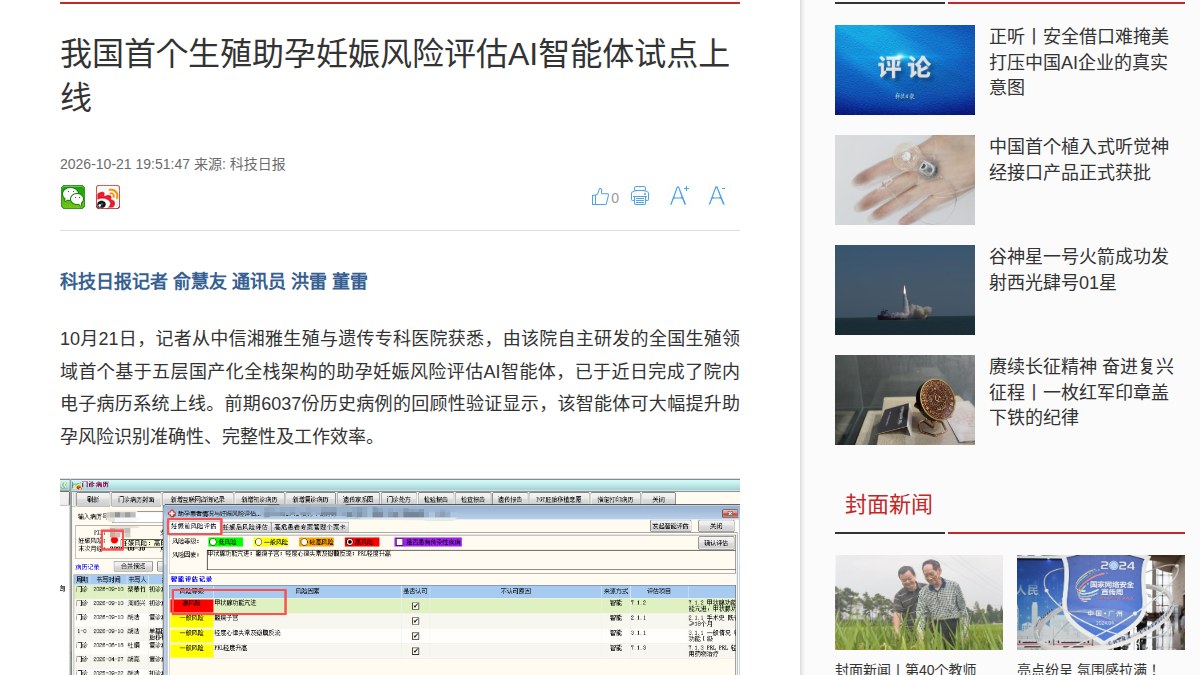The image size is (1200, 675).
Task: Share the article via the WeChat icon
Action: (73, 197)
